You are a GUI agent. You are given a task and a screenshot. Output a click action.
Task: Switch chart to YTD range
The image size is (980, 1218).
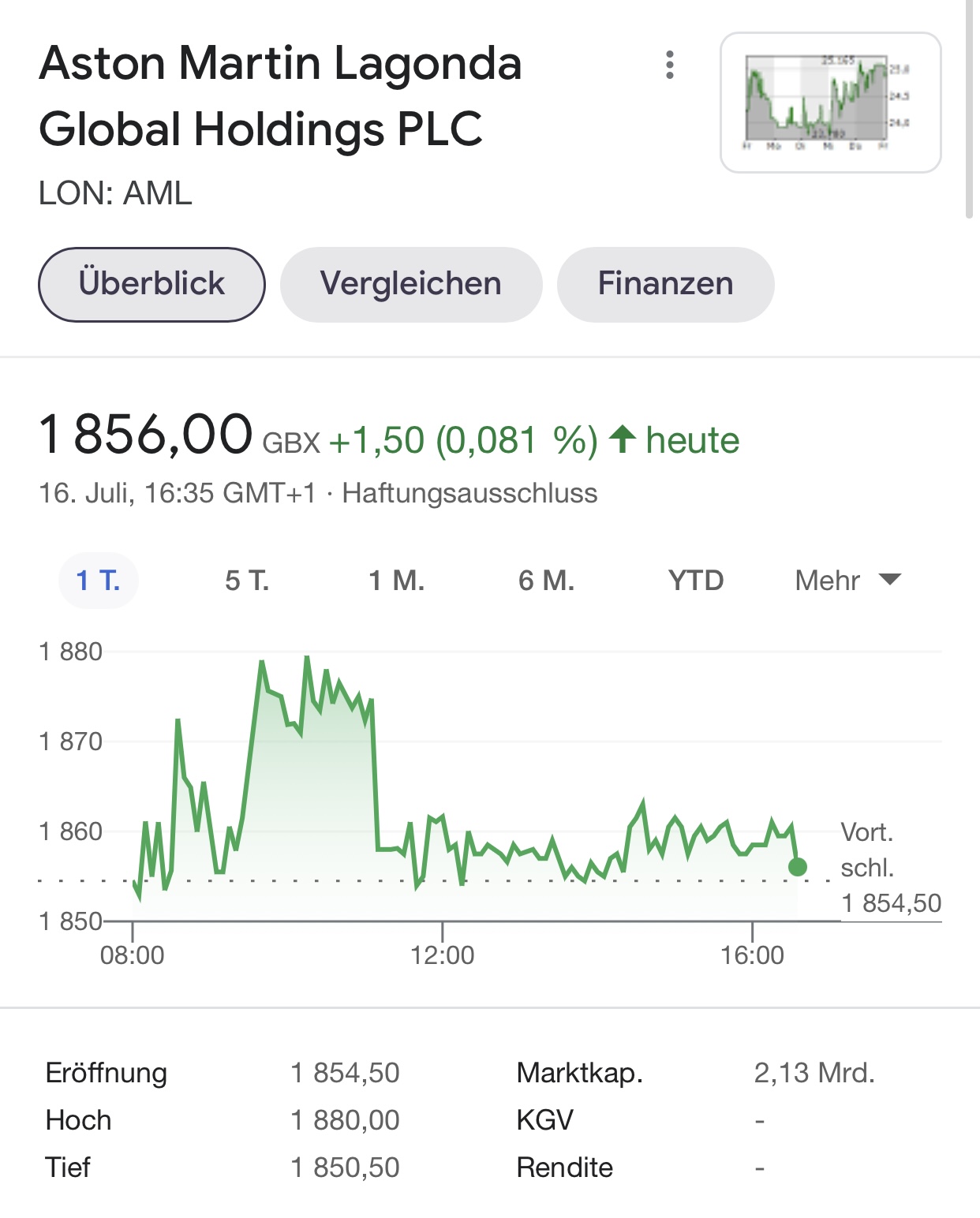point(695,581)
